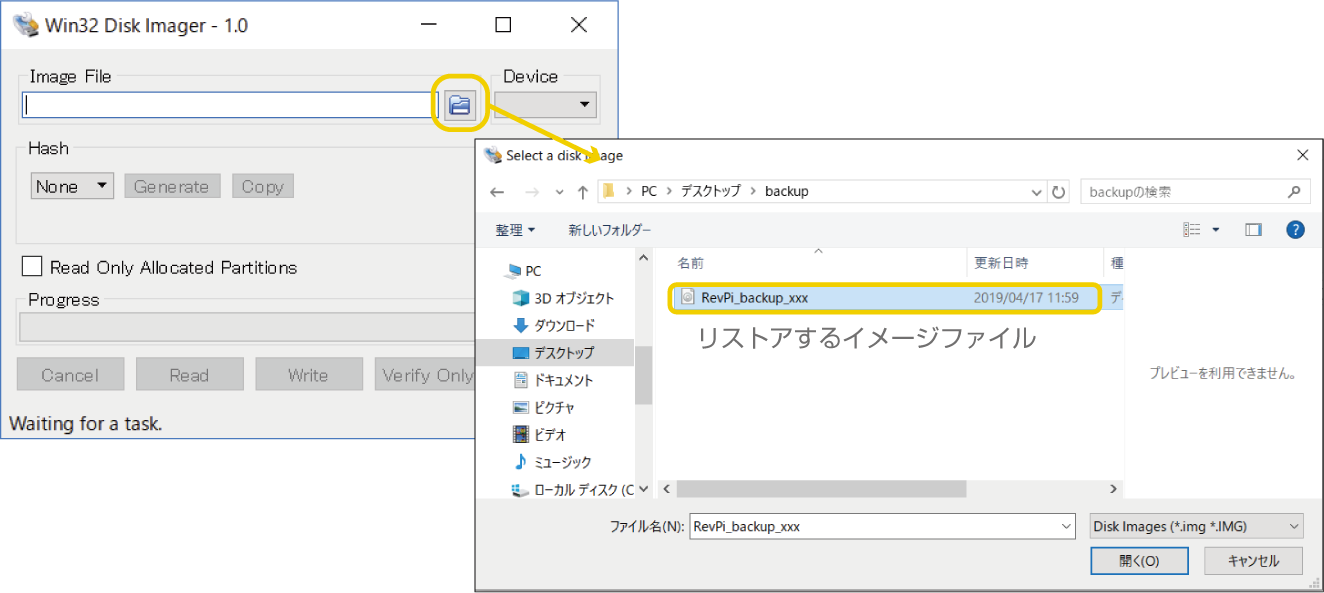
Task: Open the image file browse folder icon
Action: point(459,105)
